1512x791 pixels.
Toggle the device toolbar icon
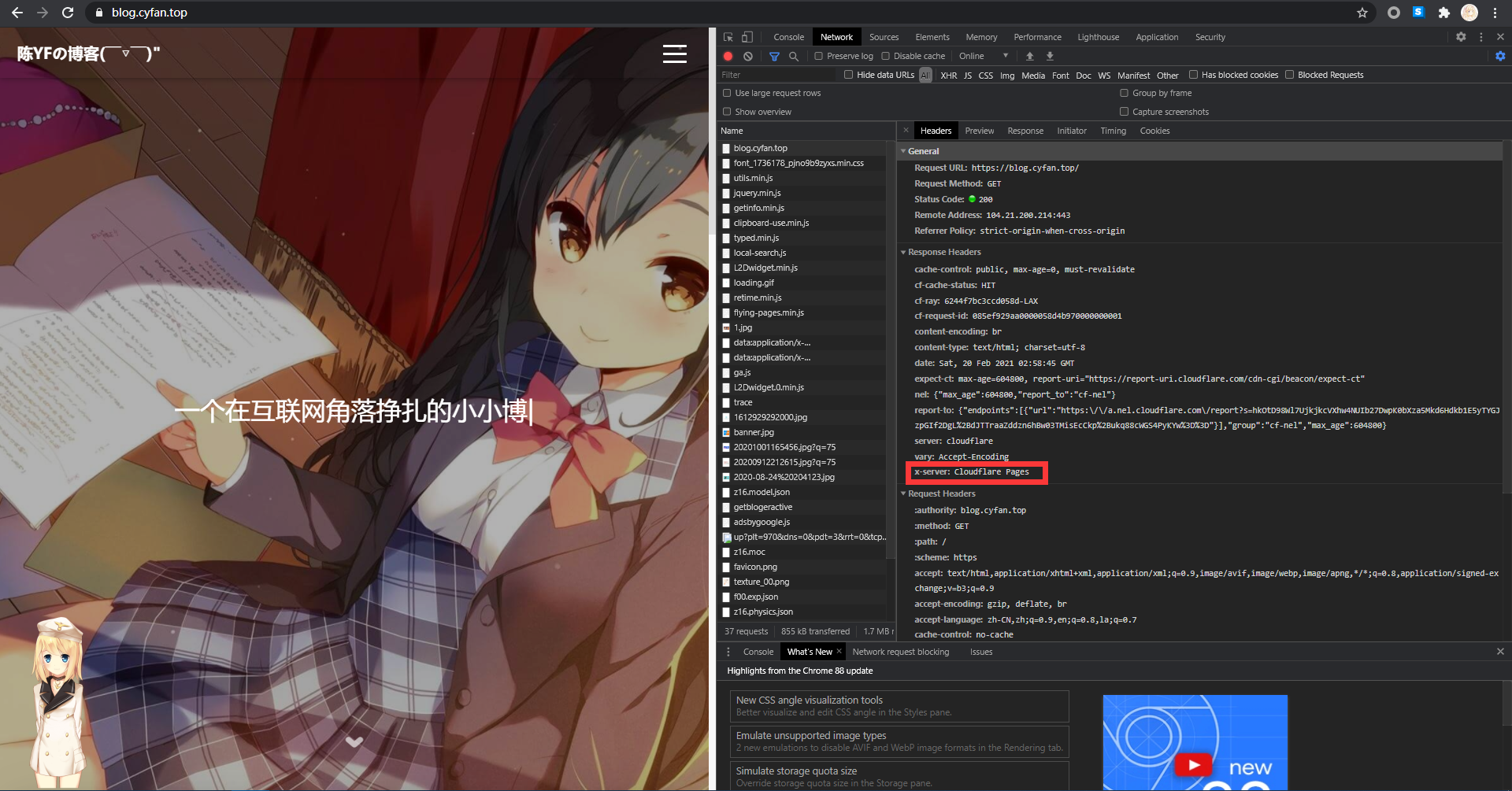click(747, 37)
